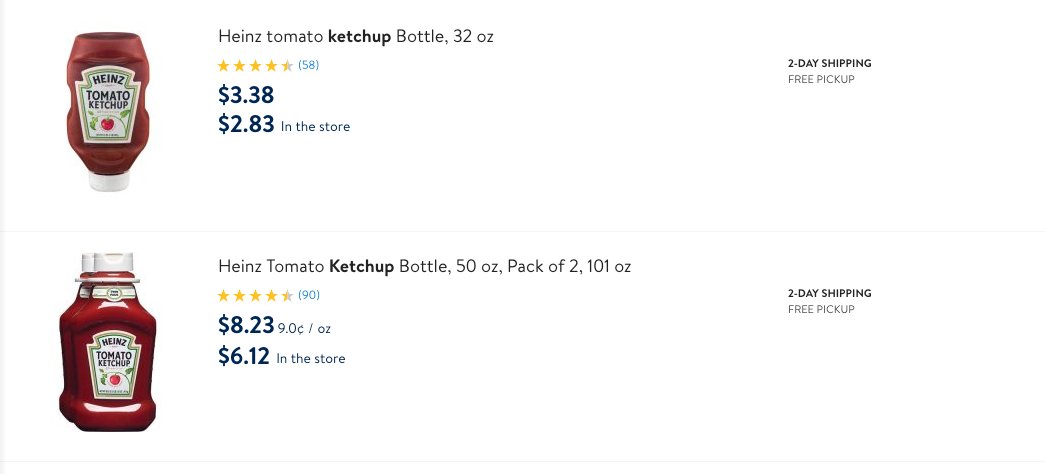This screenshot has height=474, width=1045.
Task: Open the (90) reviews count link
Action: tap(309, 295)
